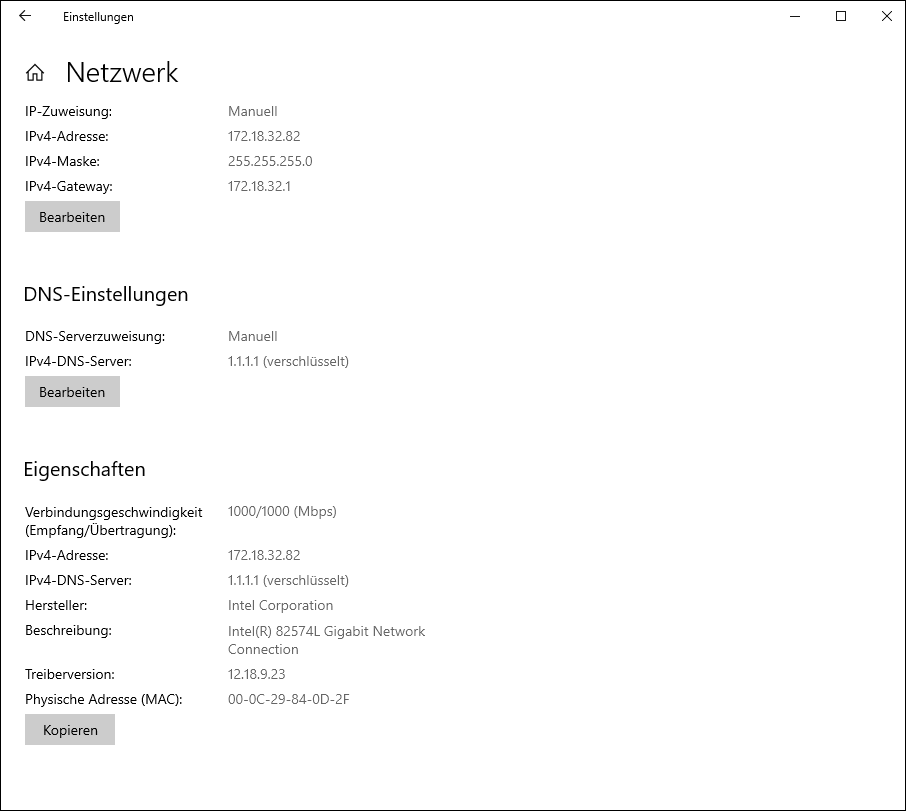Click the Netzwerk page heading
The height and width of the screenshot is (811, 906).
pos(122,73)
